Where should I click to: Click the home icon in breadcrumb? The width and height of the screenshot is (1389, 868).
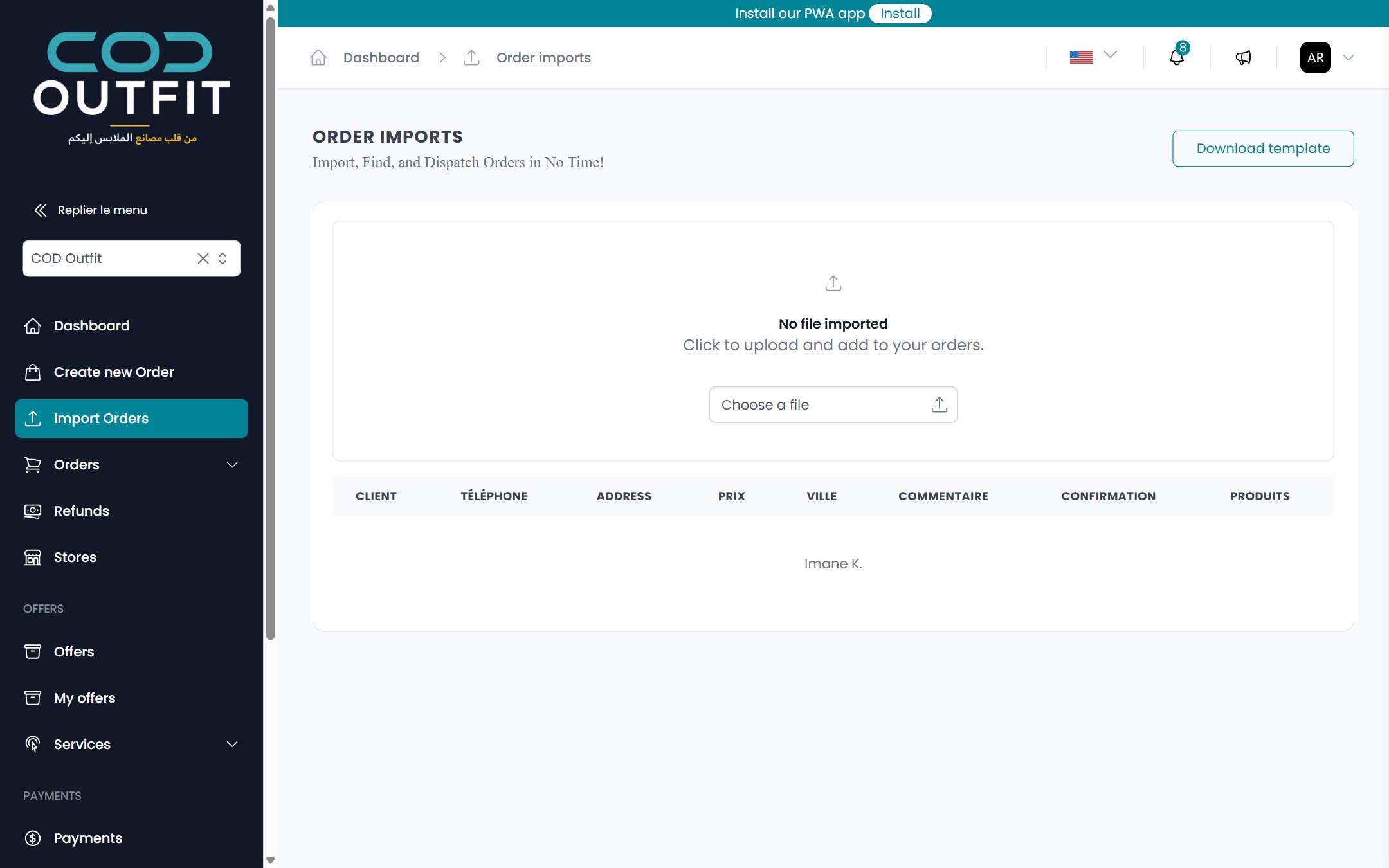click(318, 58)
